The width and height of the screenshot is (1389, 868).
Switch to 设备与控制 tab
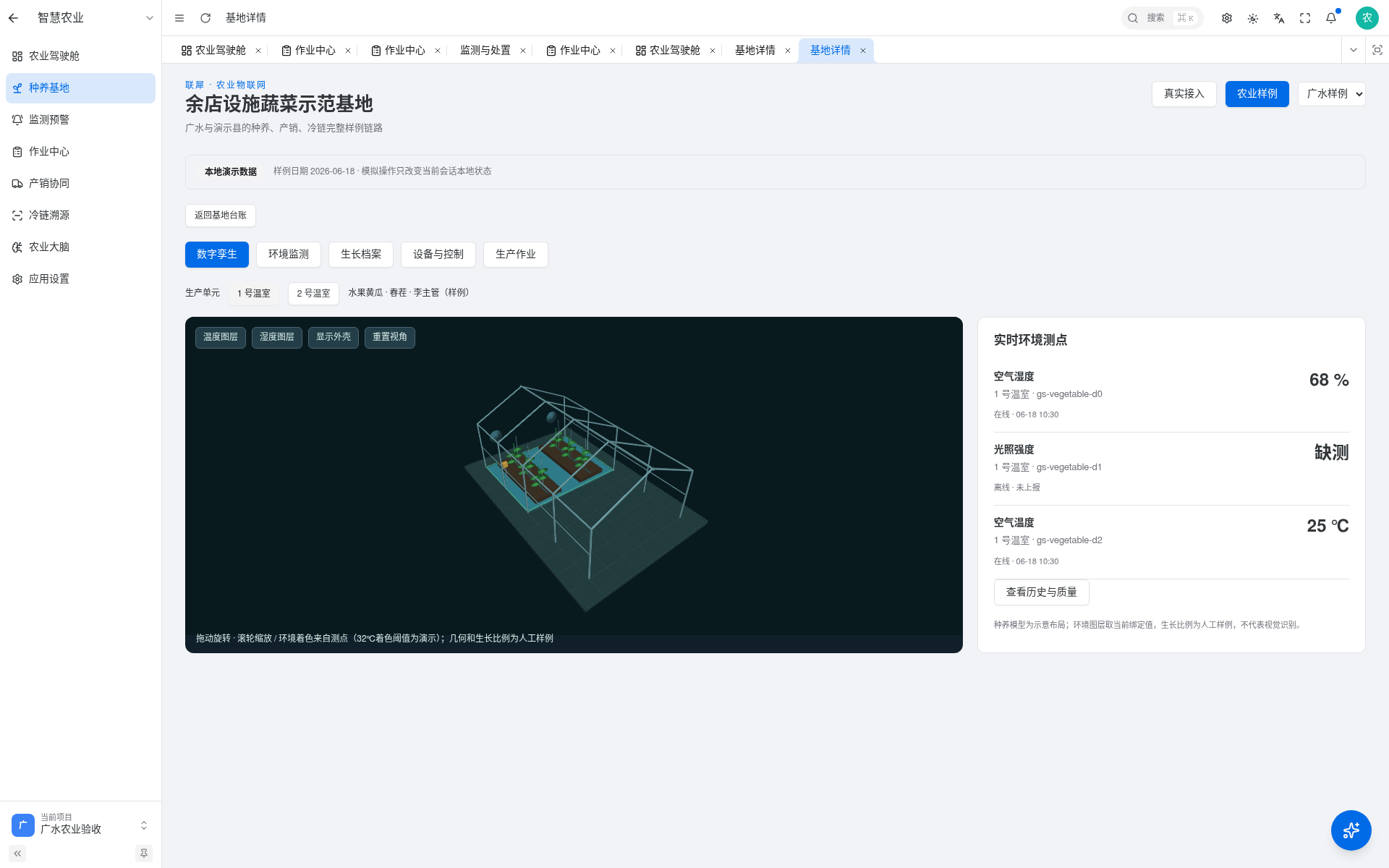coord(438,255)
